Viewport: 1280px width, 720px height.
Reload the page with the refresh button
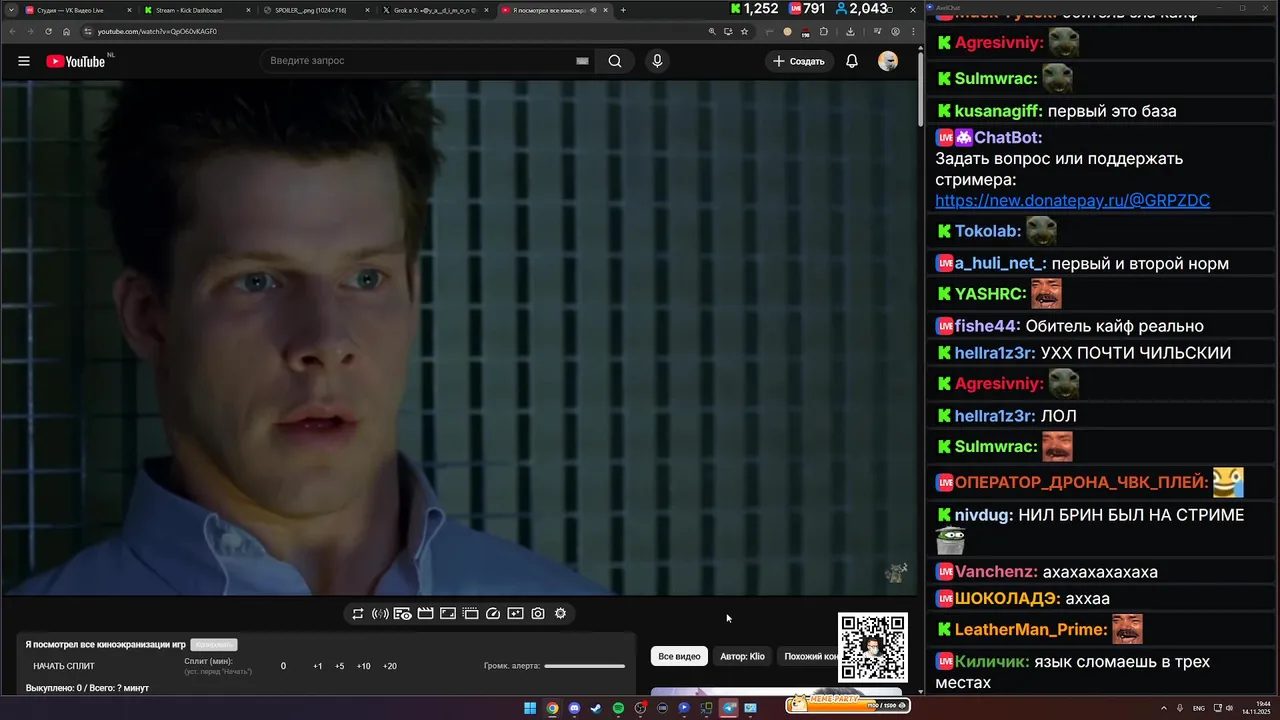tap(48, 31)
